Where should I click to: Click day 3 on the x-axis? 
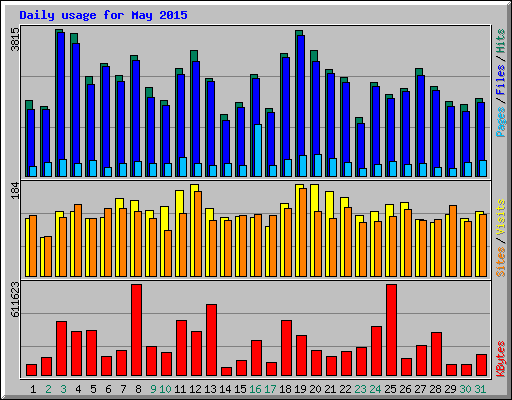(x=63, y=389)
